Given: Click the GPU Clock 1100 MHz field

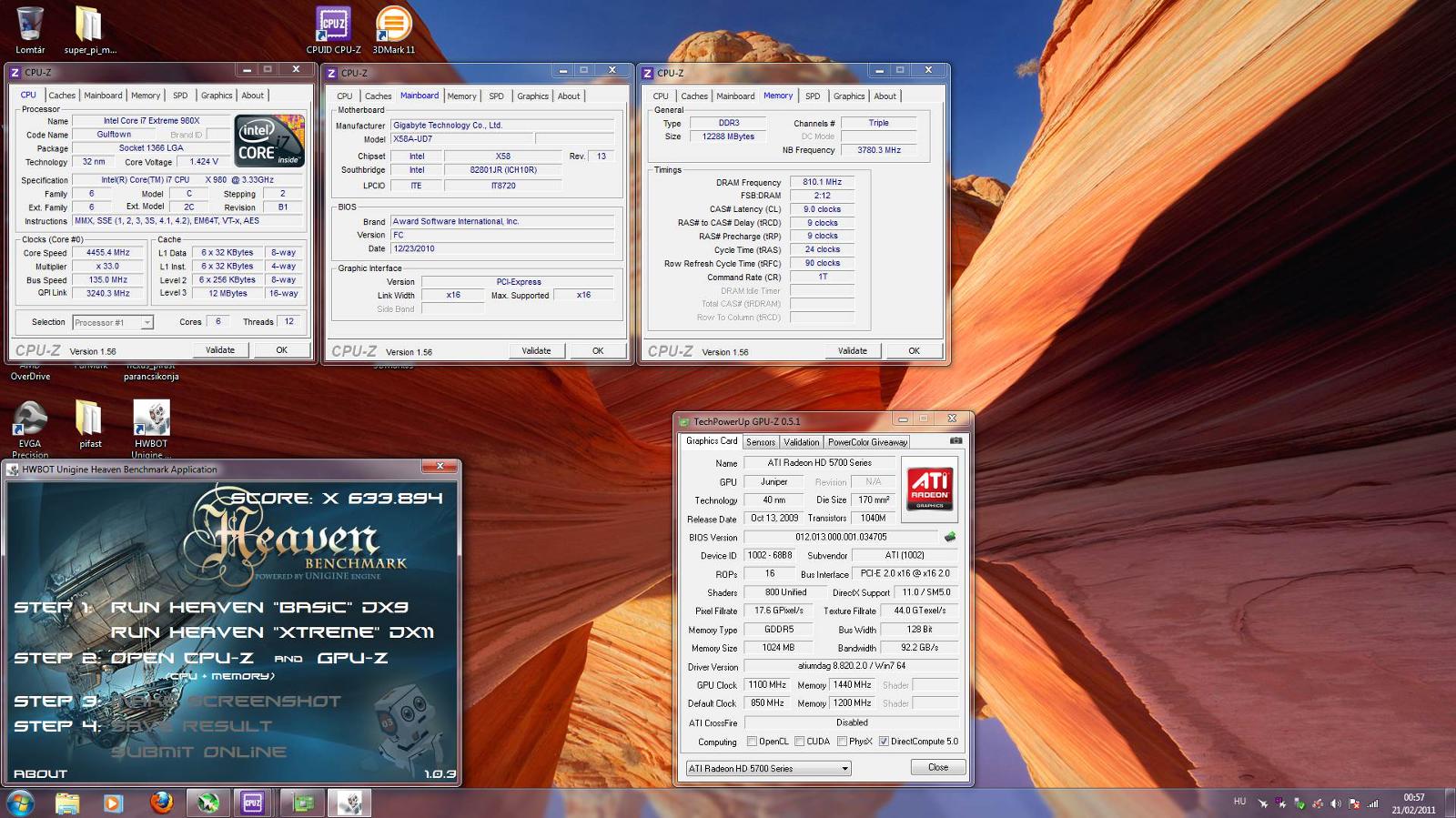Looking at the screenshot, I should coord(767,685).
